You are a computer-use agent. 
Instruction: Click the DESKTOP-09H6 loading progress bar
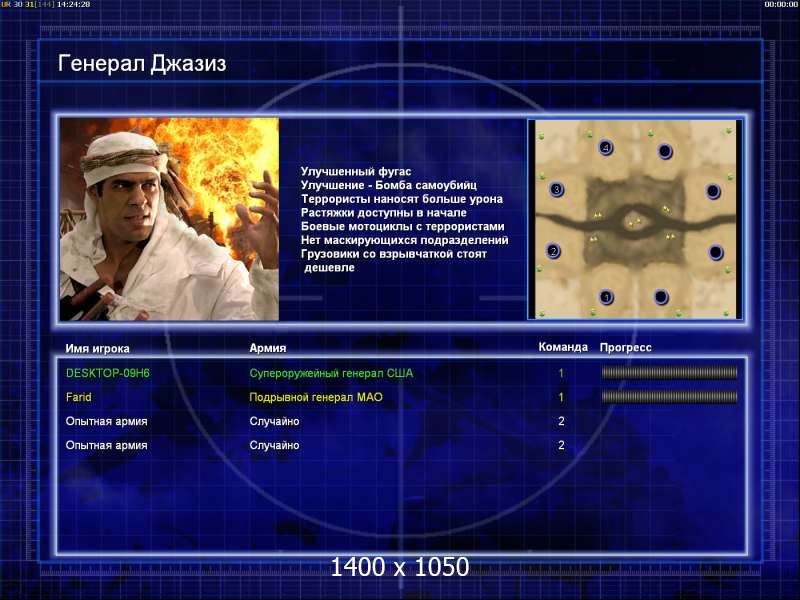coord(669,373)
